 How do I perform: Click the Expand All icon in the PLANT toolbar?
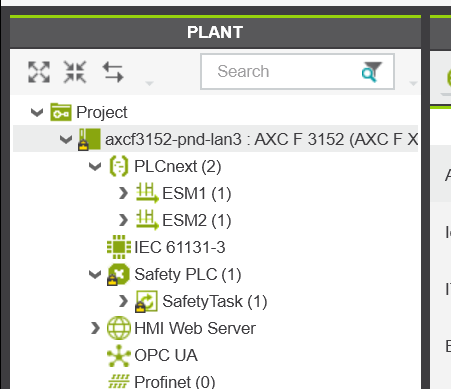coord(39,72)
